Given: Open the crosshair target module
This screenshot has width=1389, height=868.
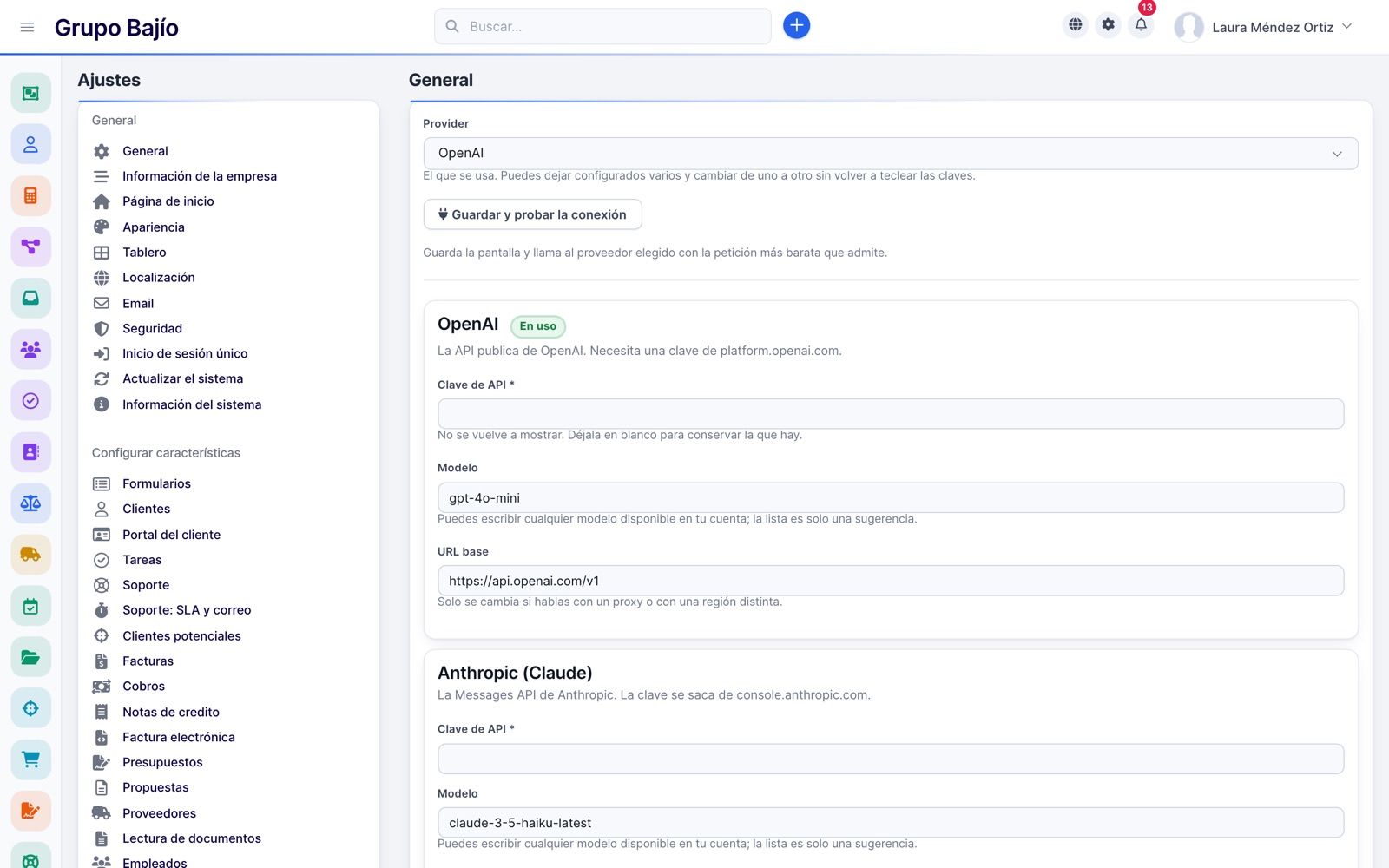Looking at the screenshot, I should [x=30, y=708].
